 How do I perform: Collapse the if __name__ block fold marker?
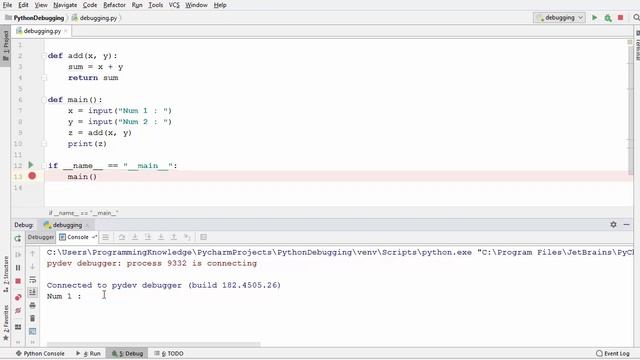click(x=44, y=165)
